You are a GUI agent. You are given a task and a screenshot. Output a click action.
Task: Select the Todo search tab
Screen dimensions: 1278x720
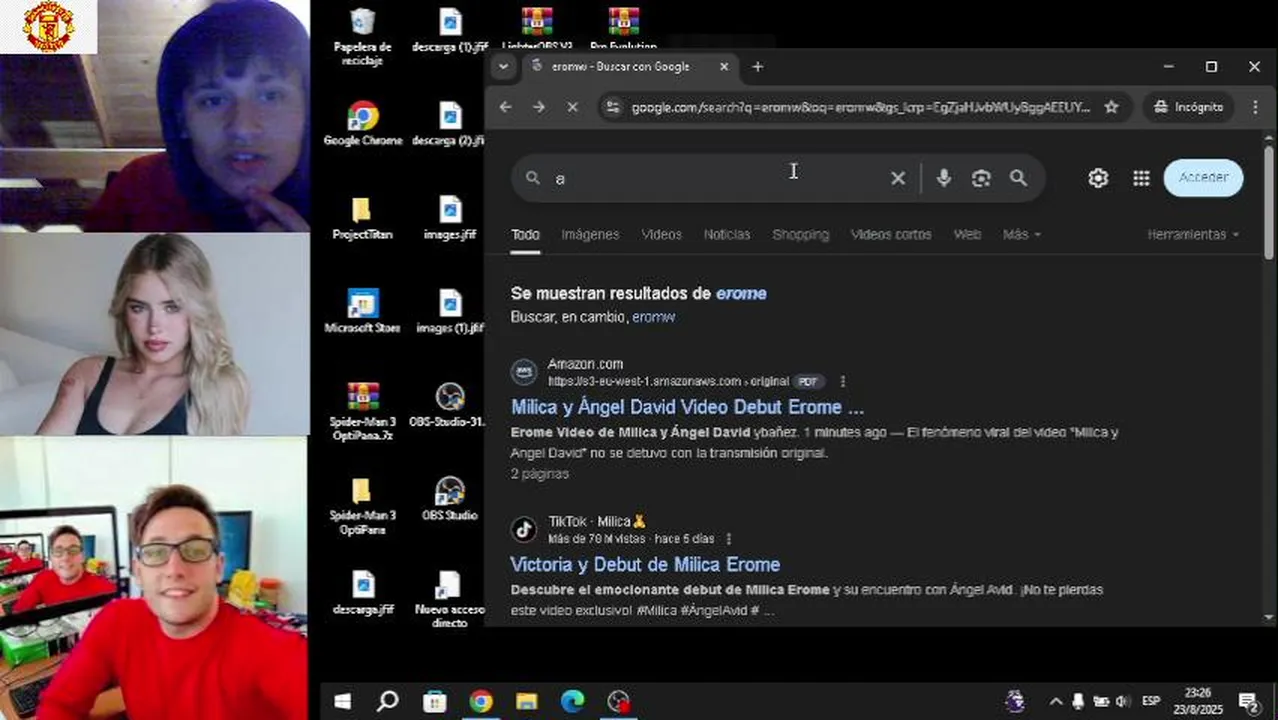pos(525,234)
